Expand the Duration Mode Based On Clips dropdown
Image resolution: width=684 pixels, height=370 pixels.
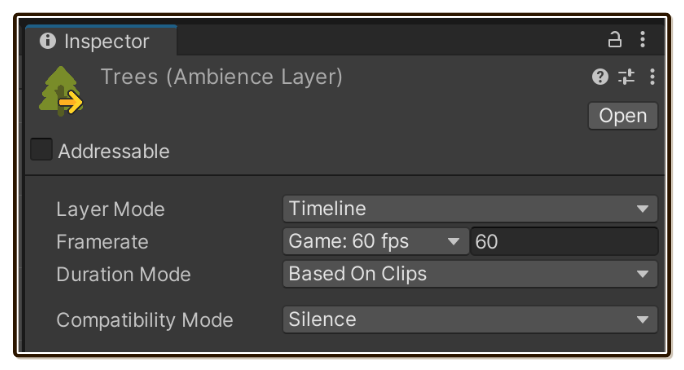pos(470,274)
